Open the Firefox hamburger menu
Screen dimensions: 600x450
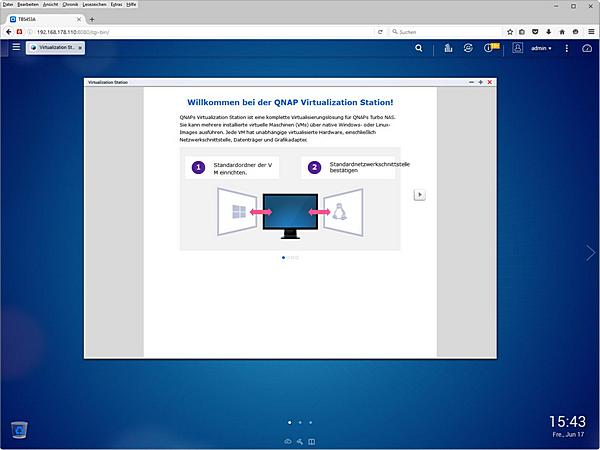[x=591, y=32]
